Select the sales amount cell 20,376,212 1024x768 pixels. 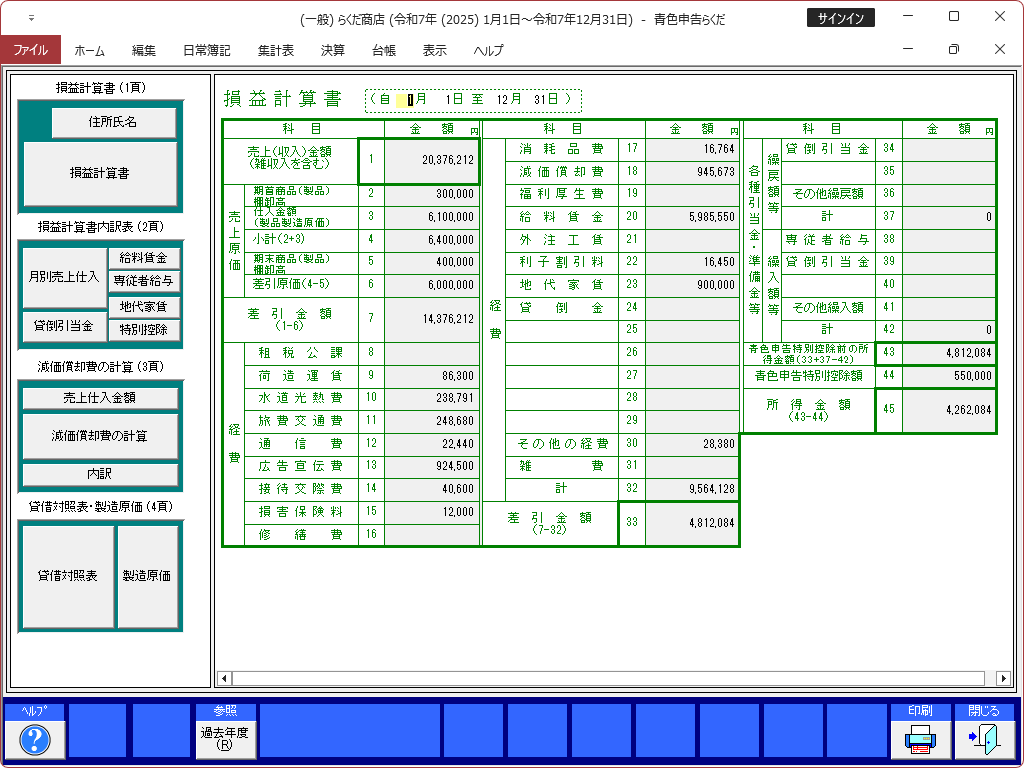point(431,160)
